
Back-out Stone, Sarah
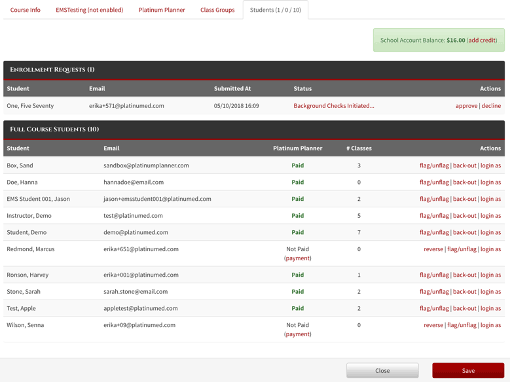(465, 292)
